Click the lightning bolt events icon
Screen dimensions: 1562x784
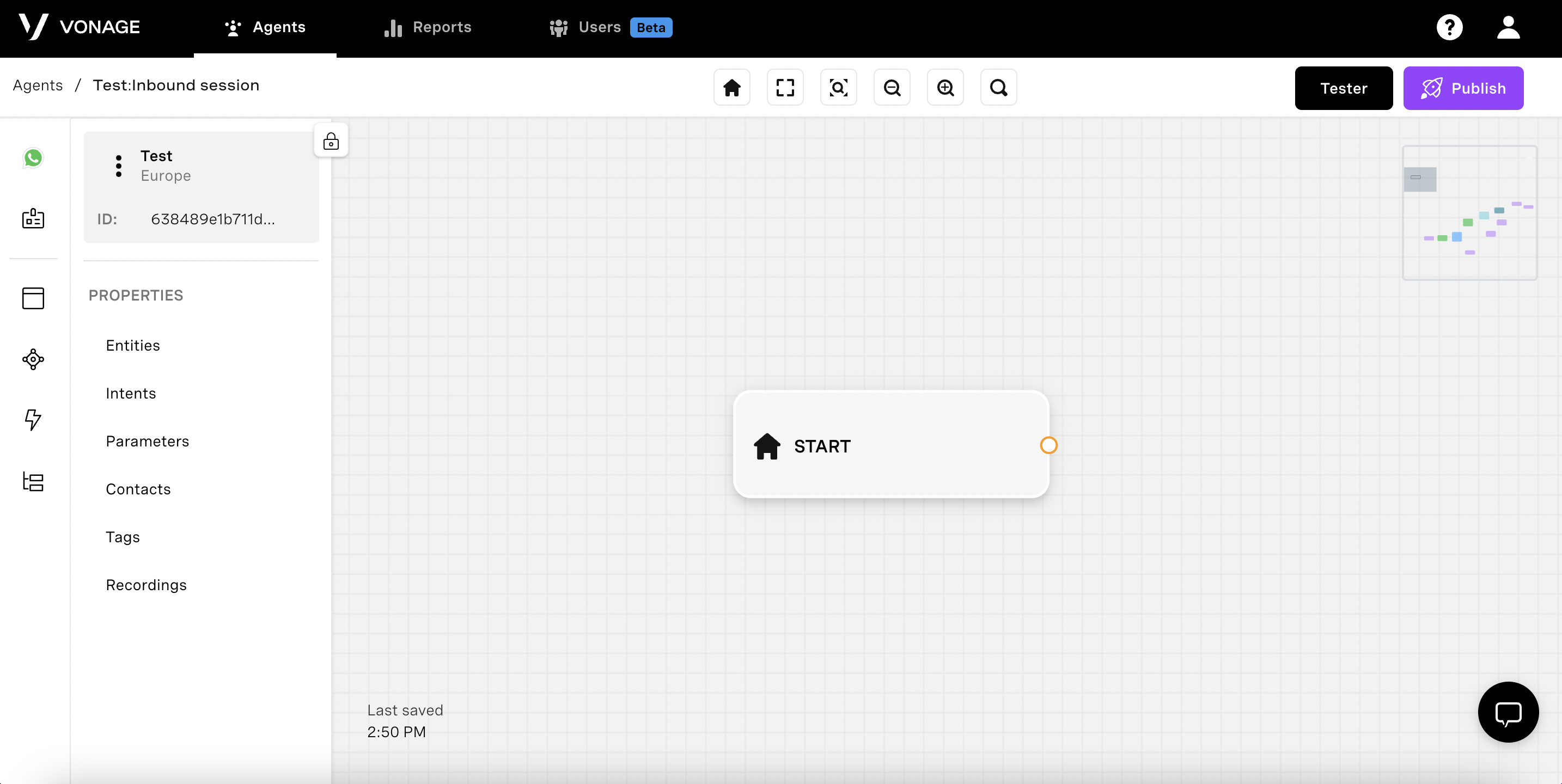pyautogui.click(x=33, y=419)
